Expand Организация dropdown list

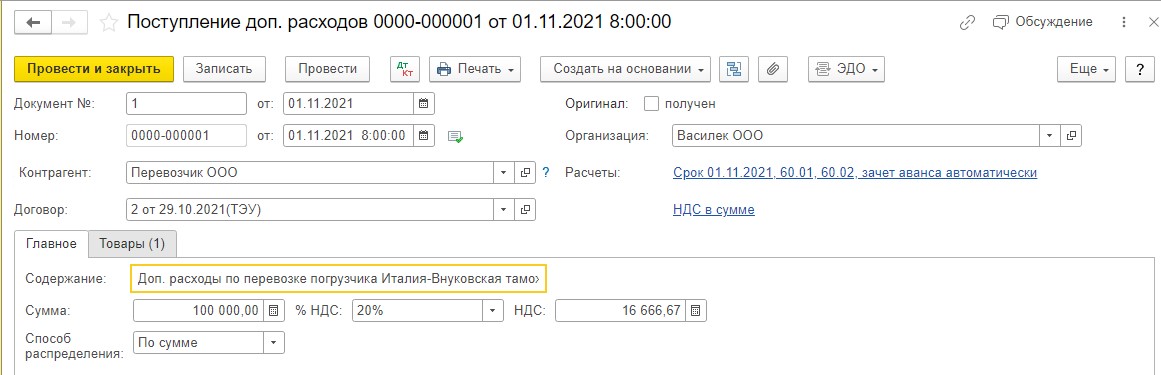1050,136
